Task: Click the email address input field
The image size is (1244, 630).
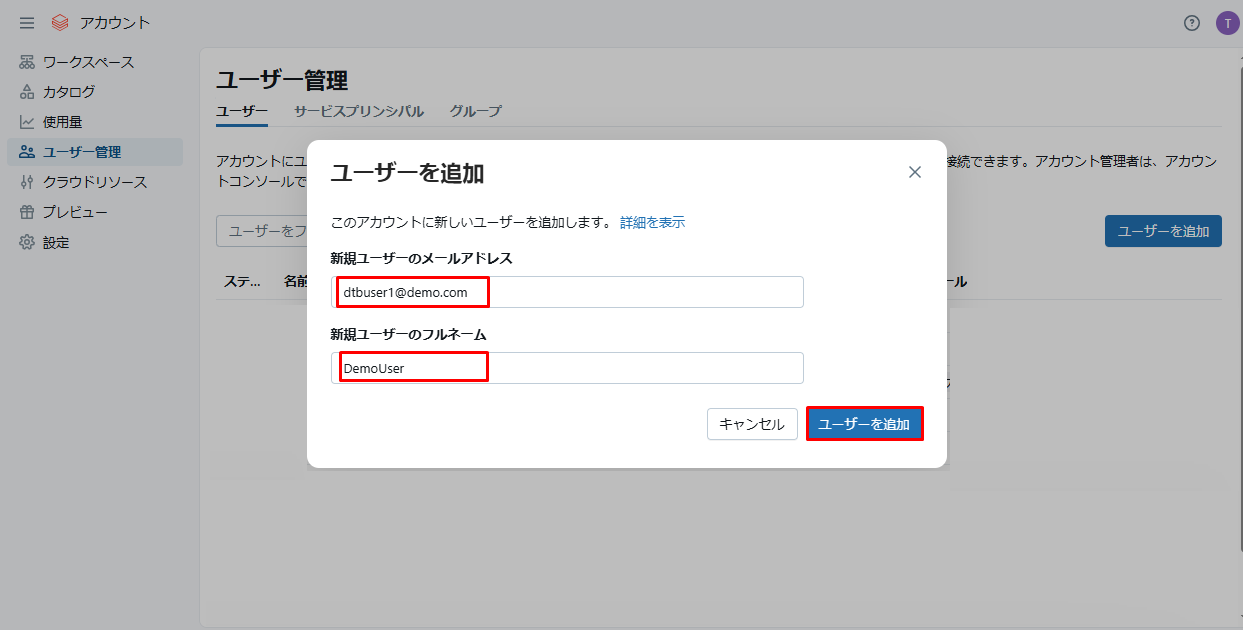Action: (567, 292)
